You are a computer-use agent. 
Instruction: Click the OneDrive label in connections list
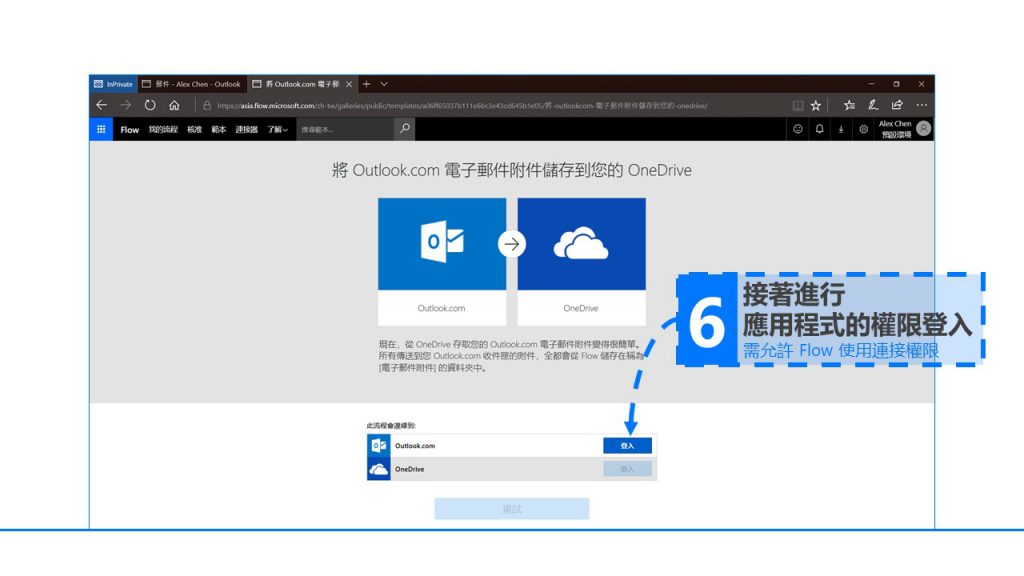[x=409, y=469]
